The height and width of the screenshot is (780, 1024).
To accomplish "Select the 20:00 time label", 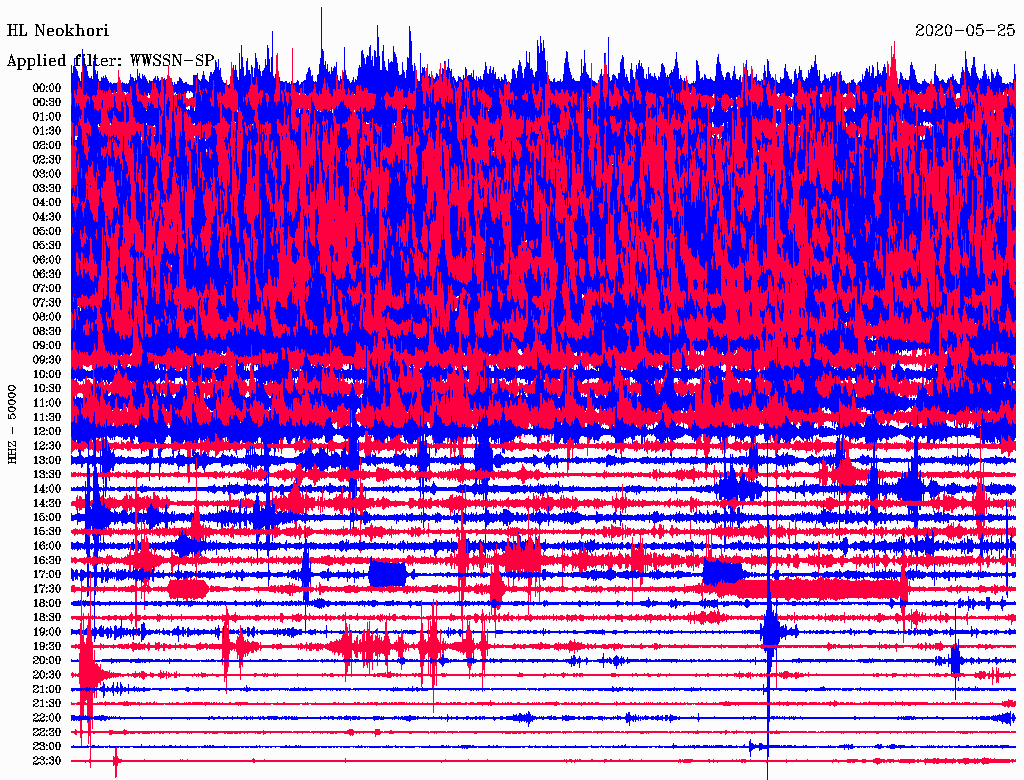I will coord(47,660).
